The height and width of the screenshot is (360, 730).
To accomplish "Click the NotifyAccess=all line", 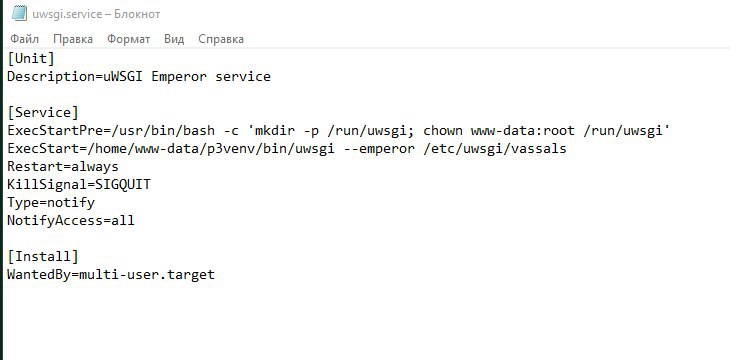I will click(71, 220).
